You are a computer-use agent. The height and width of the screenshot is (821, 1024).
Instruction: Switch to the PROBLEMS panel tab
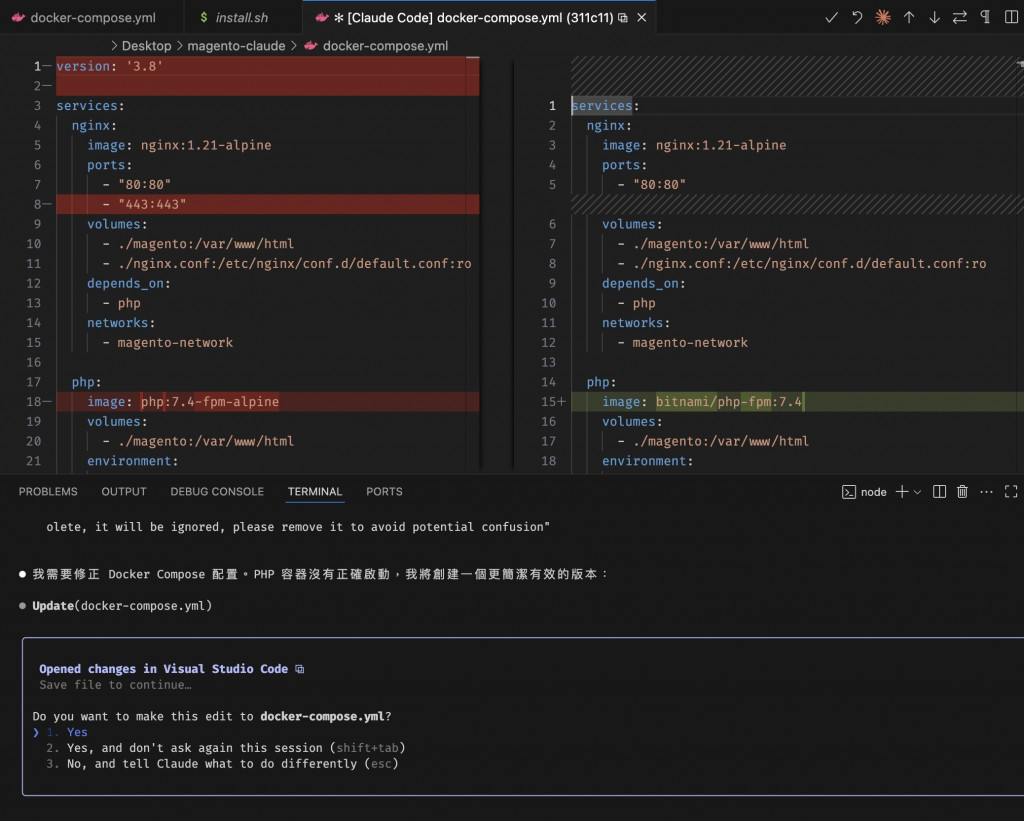click(48, 492)
